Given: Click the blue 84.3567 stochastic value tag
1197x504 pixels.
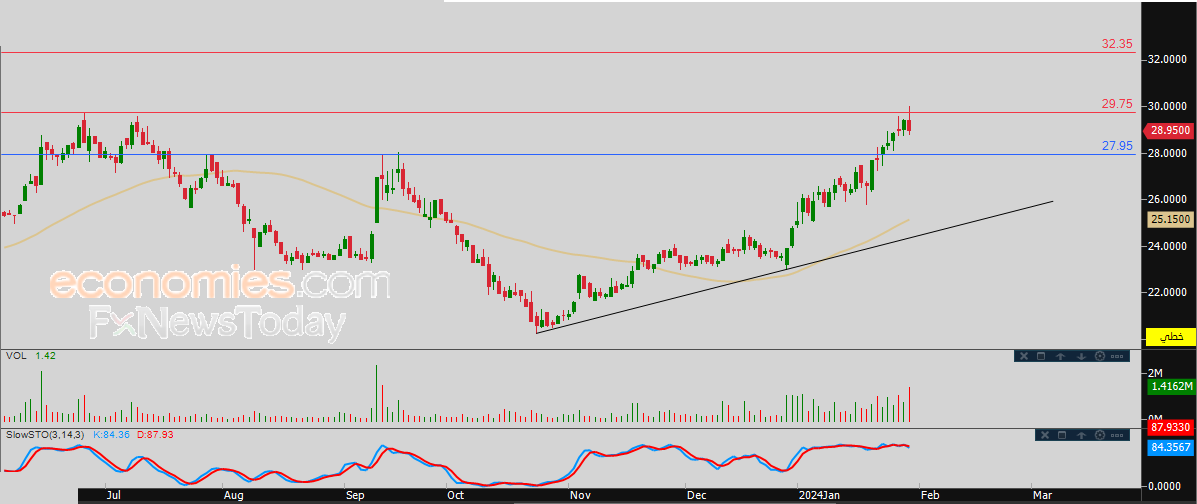Looking at the screenshot, I should (1170, 447).
